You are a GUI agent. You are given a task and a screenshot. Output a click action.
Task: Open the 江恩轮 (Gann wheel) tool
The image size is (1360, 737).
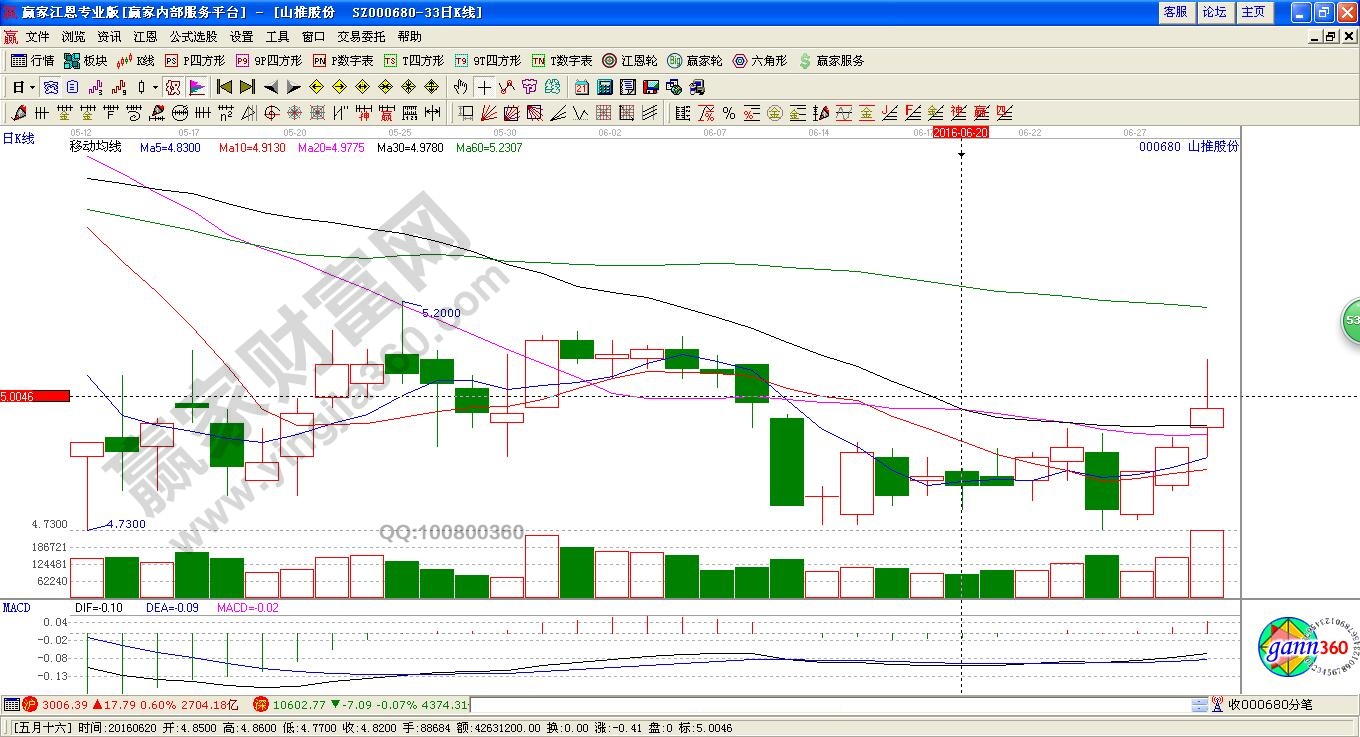click(x=629, y=61)
